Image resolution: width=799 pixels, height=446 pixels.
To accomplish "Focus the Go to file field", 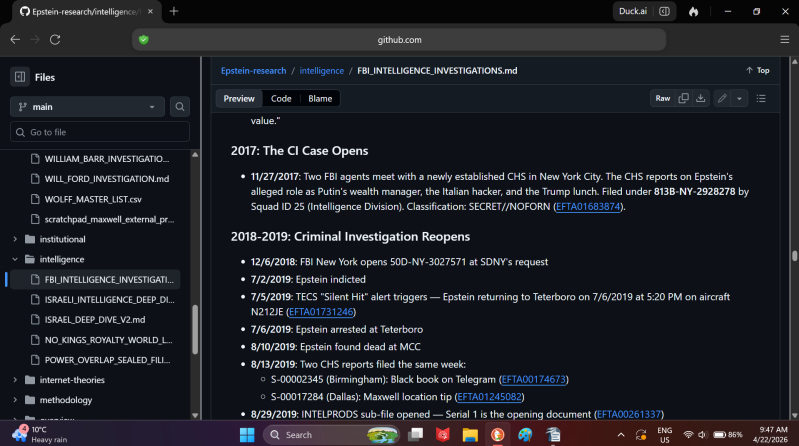I will [100, 132].
